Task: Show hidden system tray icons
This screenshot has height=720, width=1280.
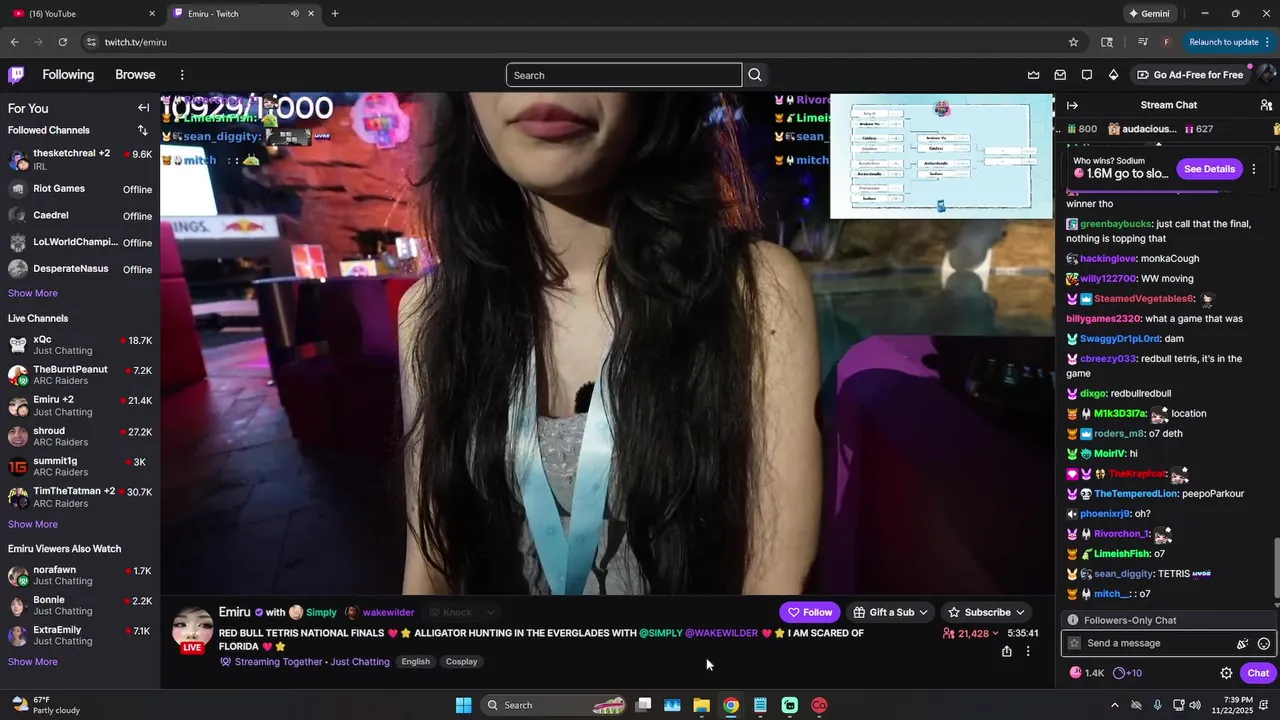Action: click(x=1115, y=705)
